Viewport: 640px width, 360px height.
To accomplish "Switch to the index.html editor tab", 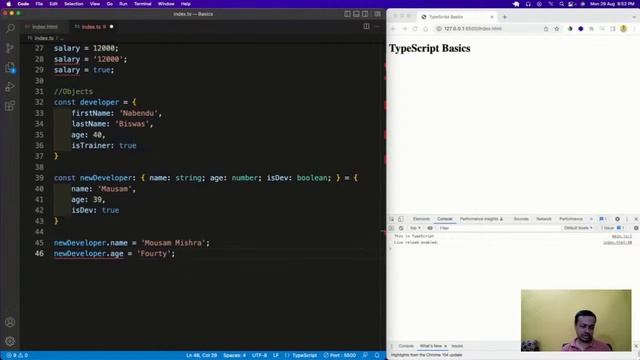I will (45, 27).
